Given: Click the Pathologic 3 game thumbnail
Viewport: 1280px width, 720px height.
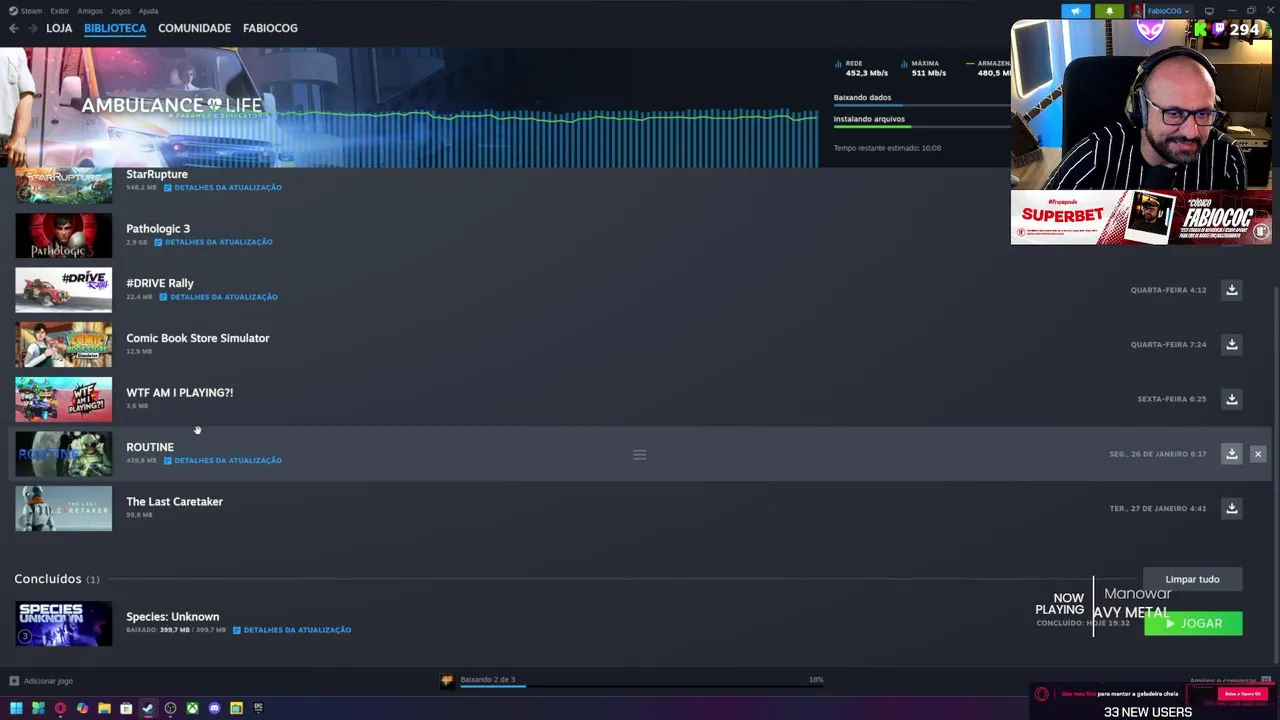Looking at the screenshot, I should pyautogui.click(x=63, y=235).
